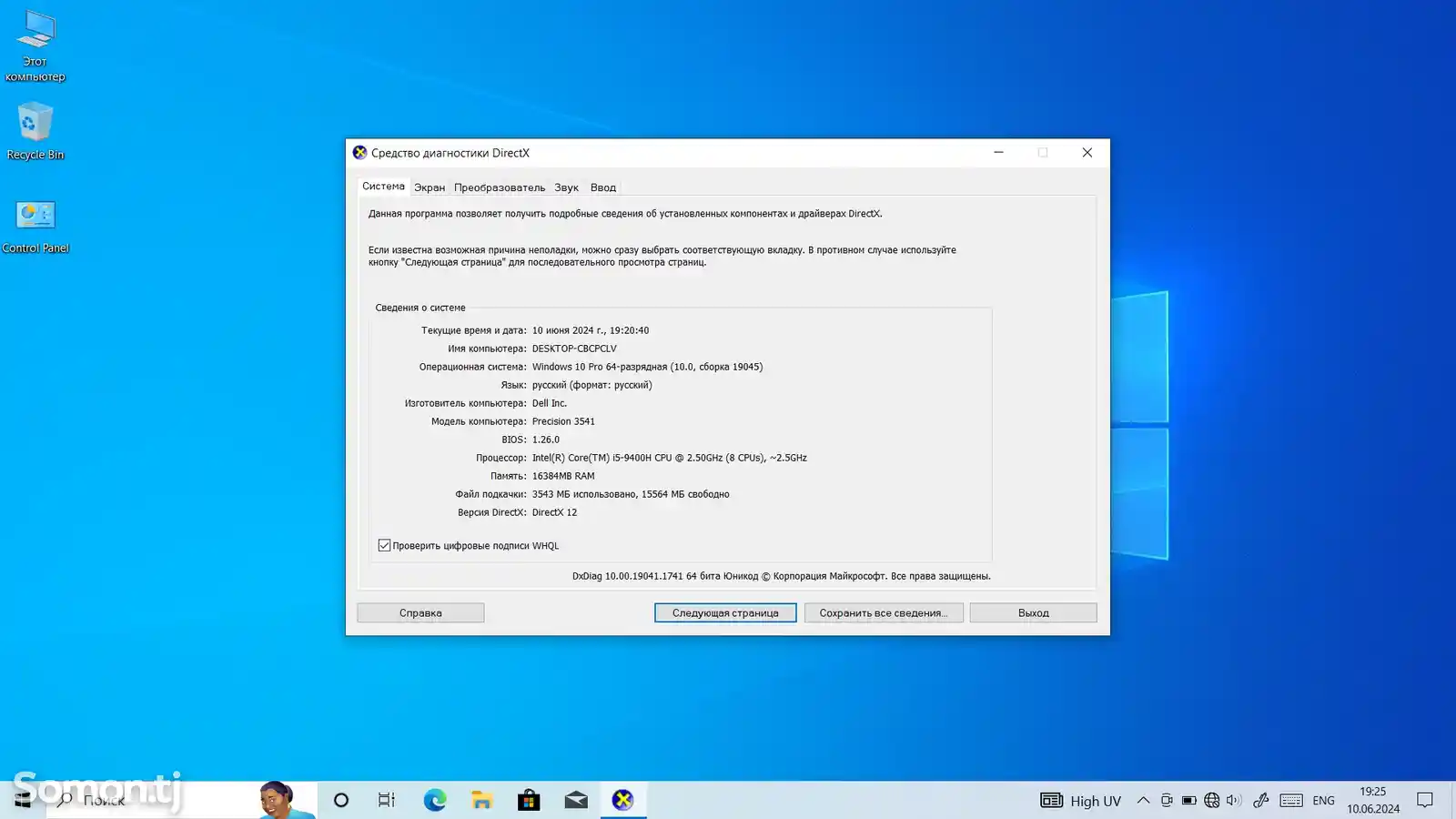Click the Поиск taskbar search box
This screenshot has height=819, width=1456.
pos(182,800)
